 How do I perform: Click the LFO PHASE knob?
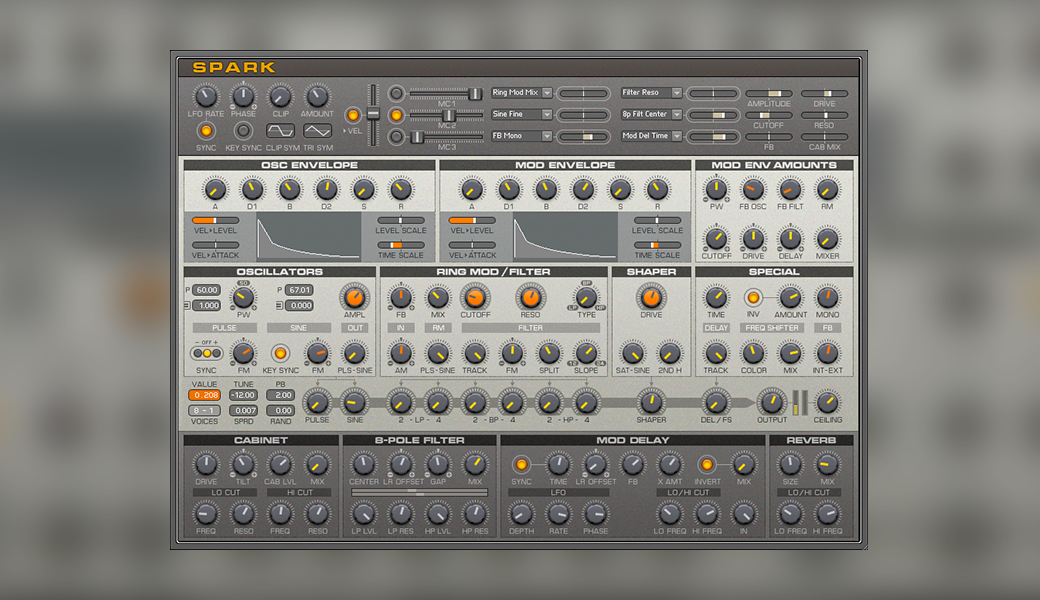click(243, 97)
